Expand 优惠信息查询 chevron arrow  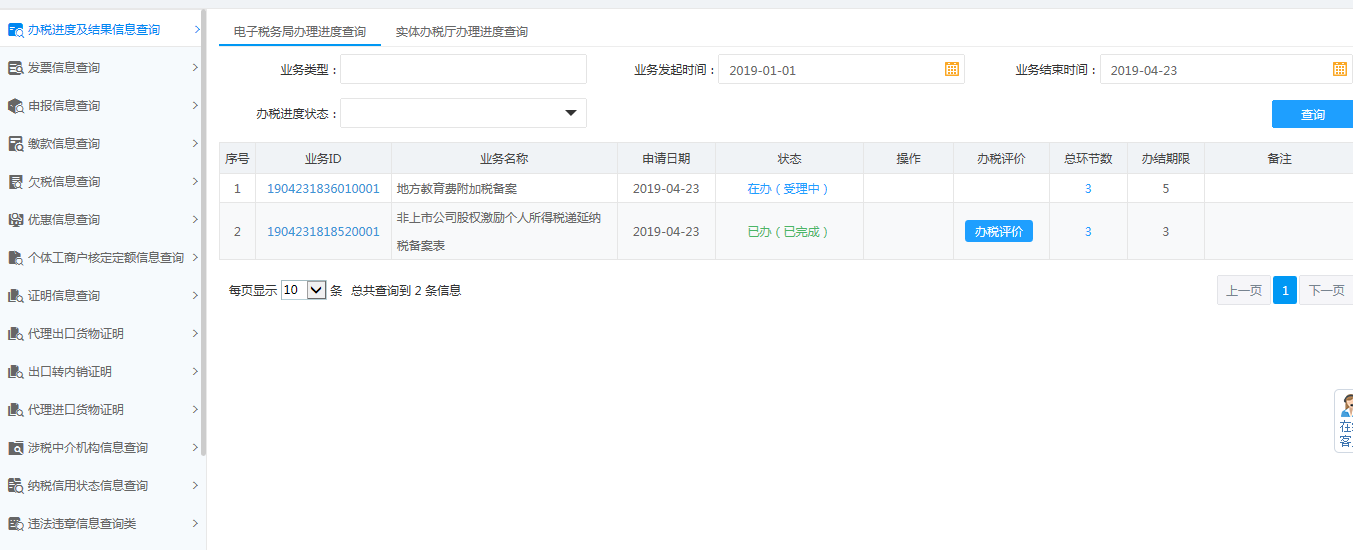(x=195, y=220)
